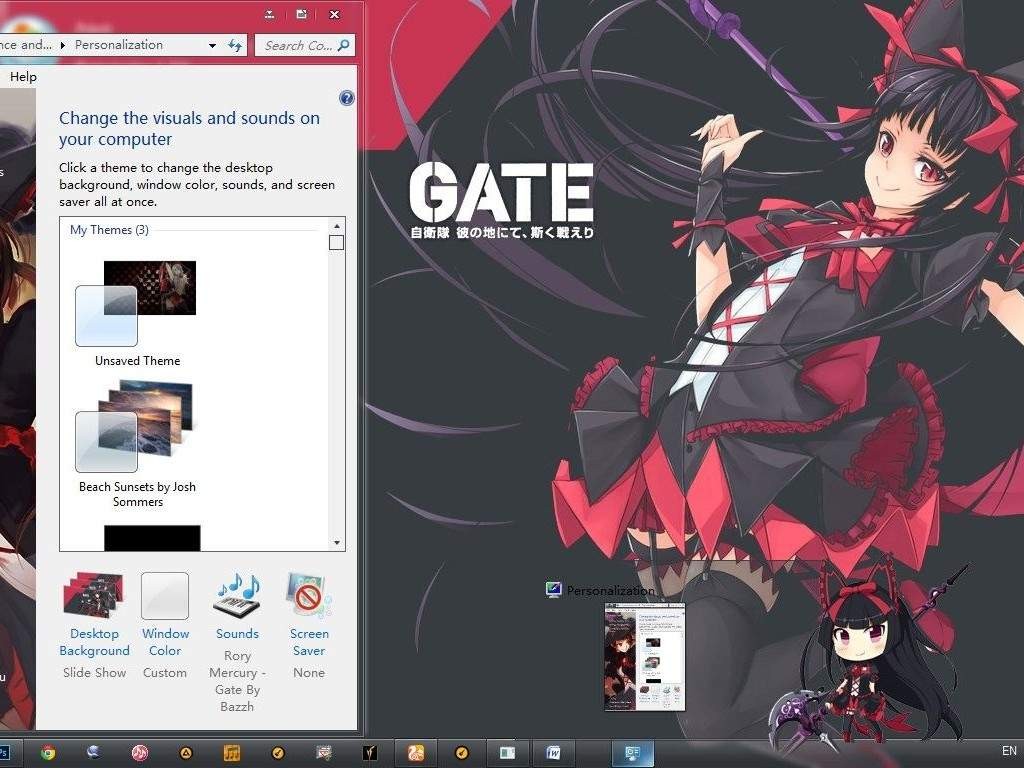Click the Slide Show link under Desktop Background
This screenshot has width=1024, height=768.
pos(94,672)
